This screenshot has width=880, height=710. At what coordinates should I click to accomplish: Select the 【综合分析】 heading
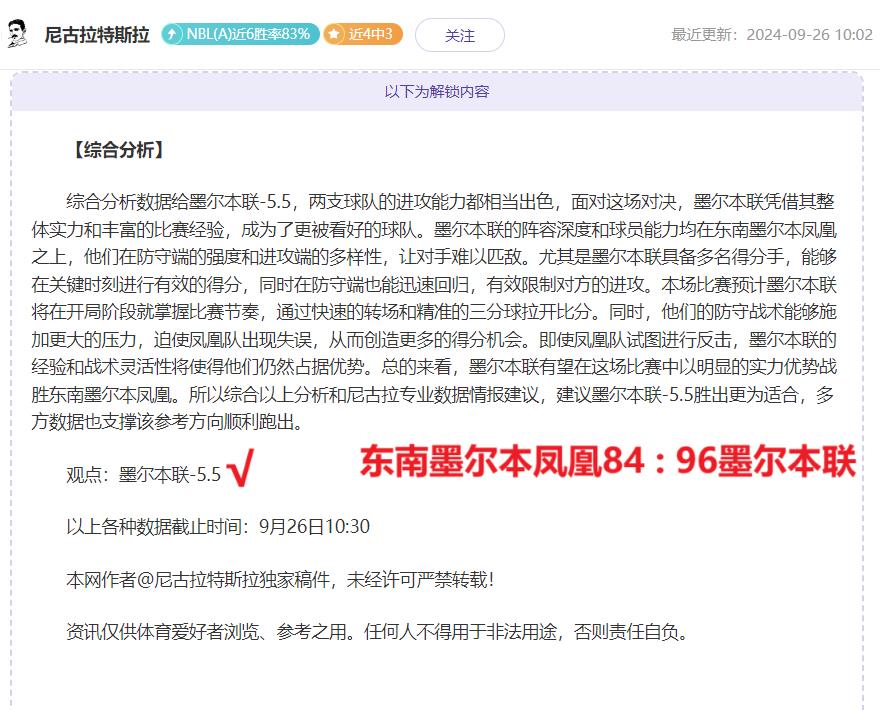coord(118,150)
